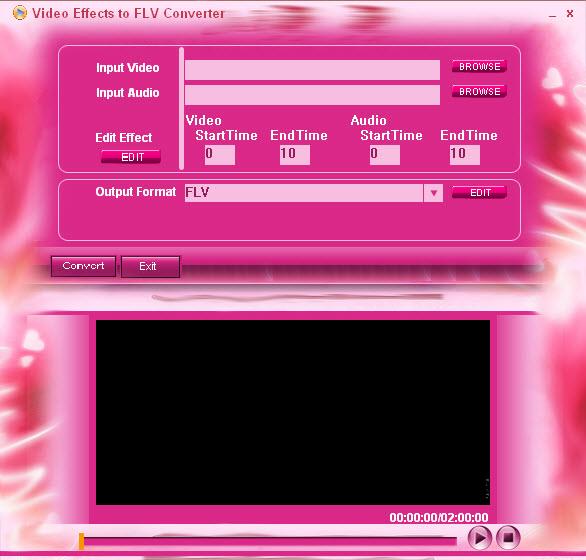The width and height of the screenshot is (586, 560).
Task: Click the 00:00:00/02:00:00 time display
Action: (x=439, y=517)
